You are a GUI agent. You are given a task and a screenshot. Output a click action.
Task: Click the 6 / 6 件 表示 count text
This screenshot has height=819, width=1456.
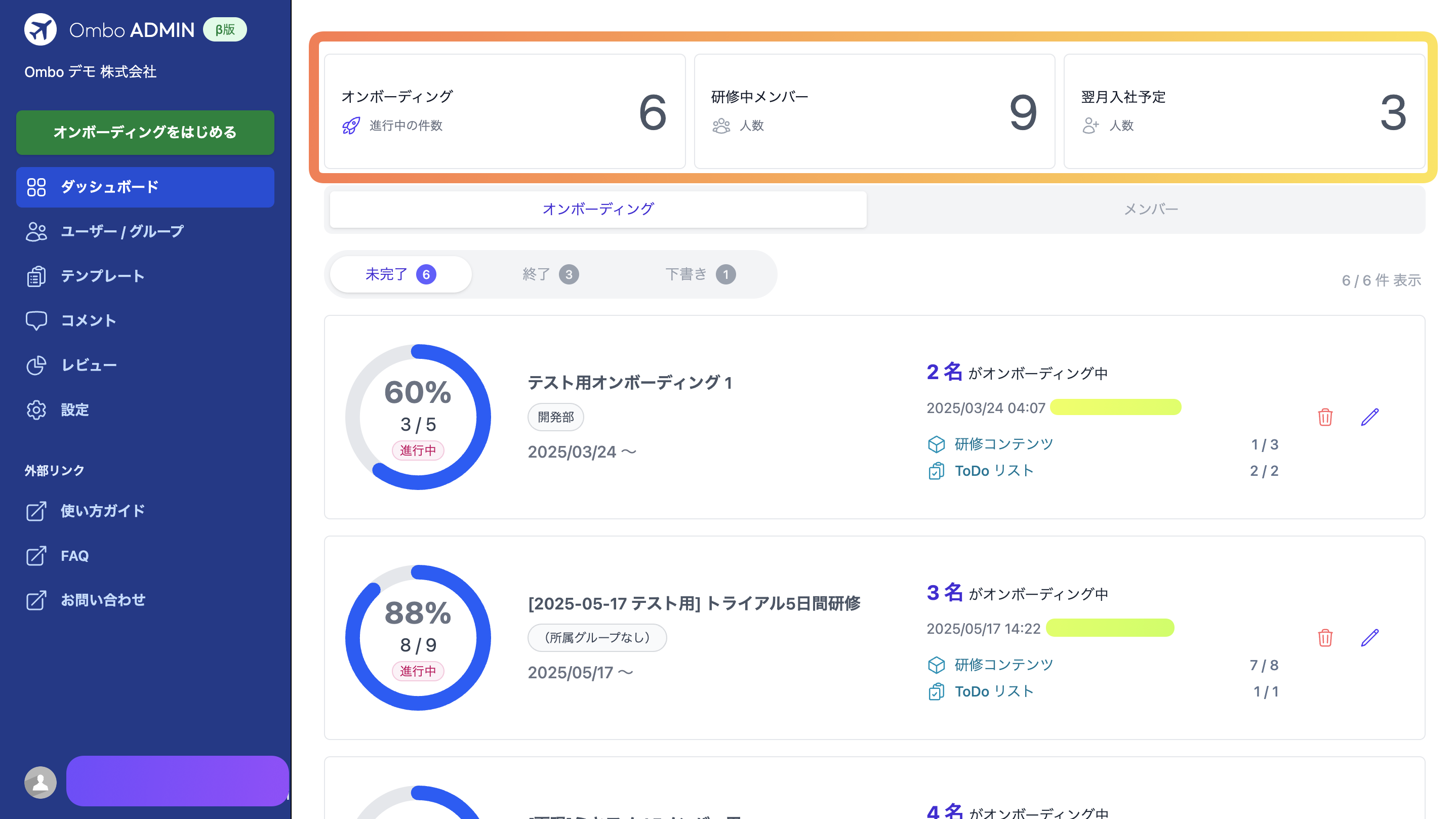tap(1382, 280)
